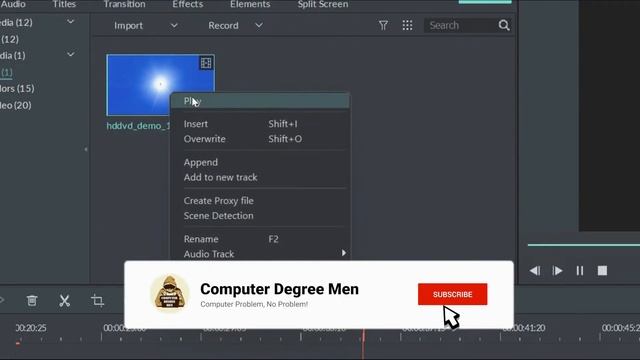Open the filter funnel icon
Screen dimensions: 640x360
pyautogui.click(x=383, y=25)
